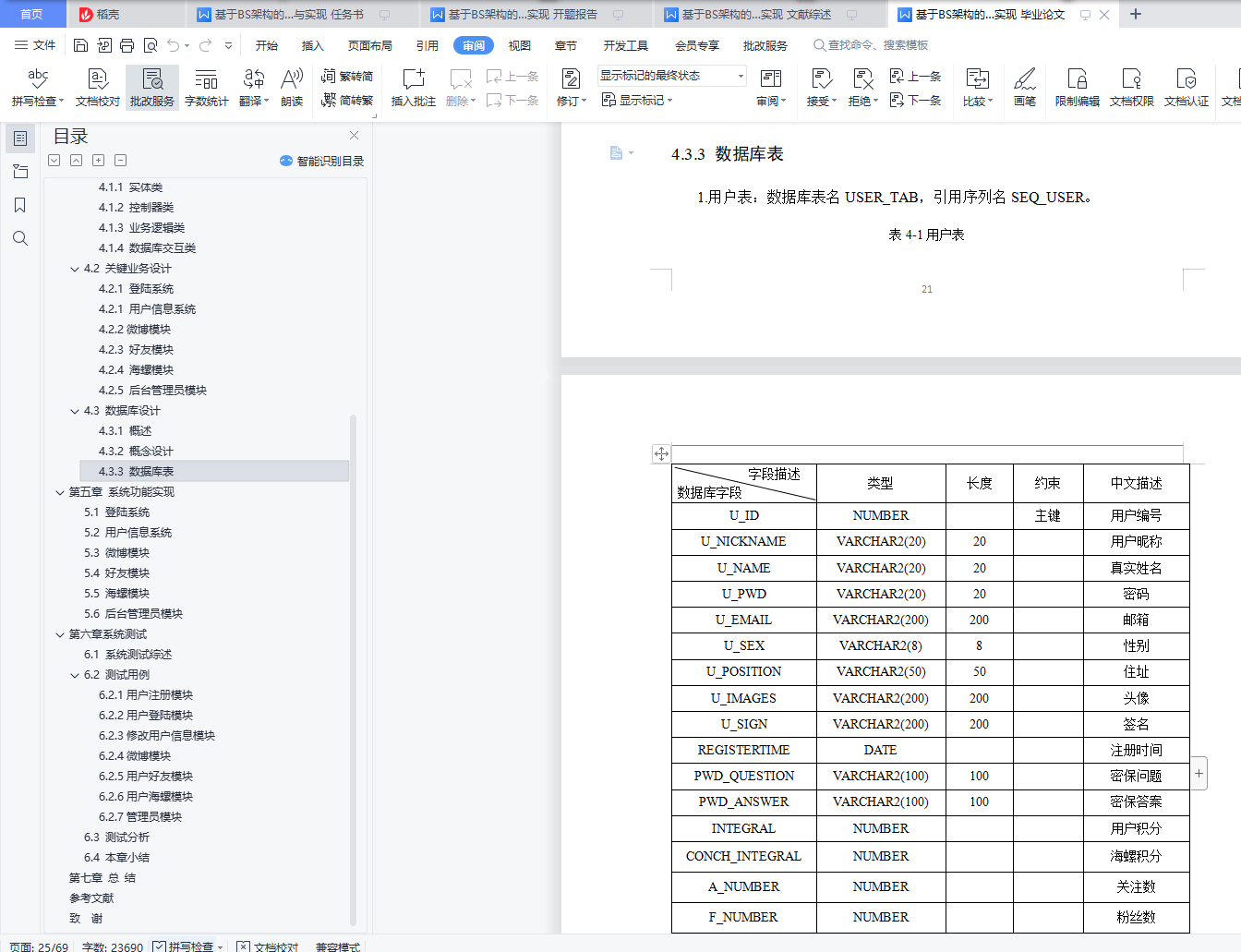Click the plus button at table's right edge

[x=1199, y=773]
